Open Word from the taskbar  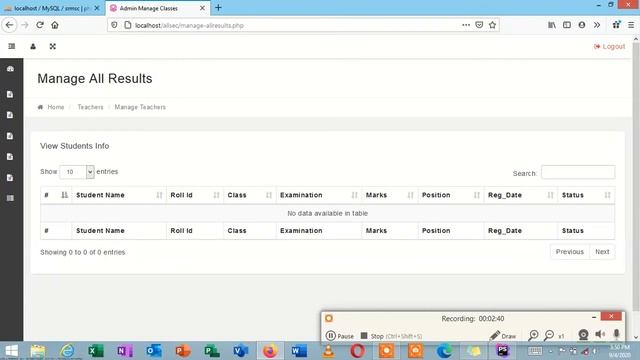pos(299,351)
